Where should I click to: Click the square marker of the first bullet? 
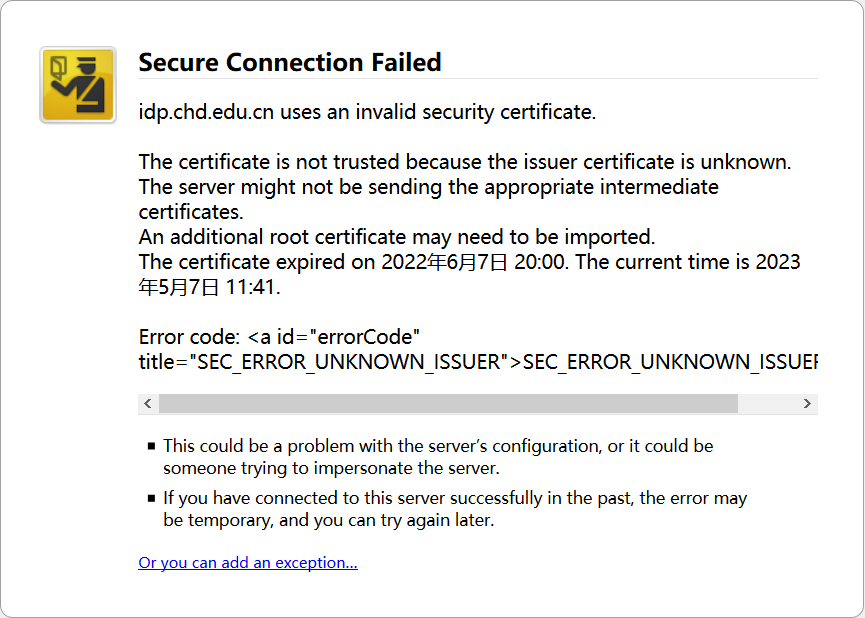click(x=152, y=446)
